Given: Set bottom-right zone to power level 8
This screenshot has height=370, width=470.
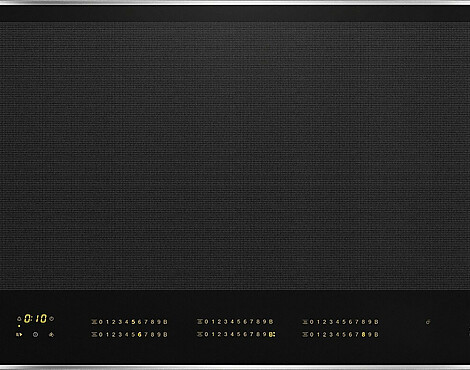Looking at the screenshot, I should click(x=363, y=334).
